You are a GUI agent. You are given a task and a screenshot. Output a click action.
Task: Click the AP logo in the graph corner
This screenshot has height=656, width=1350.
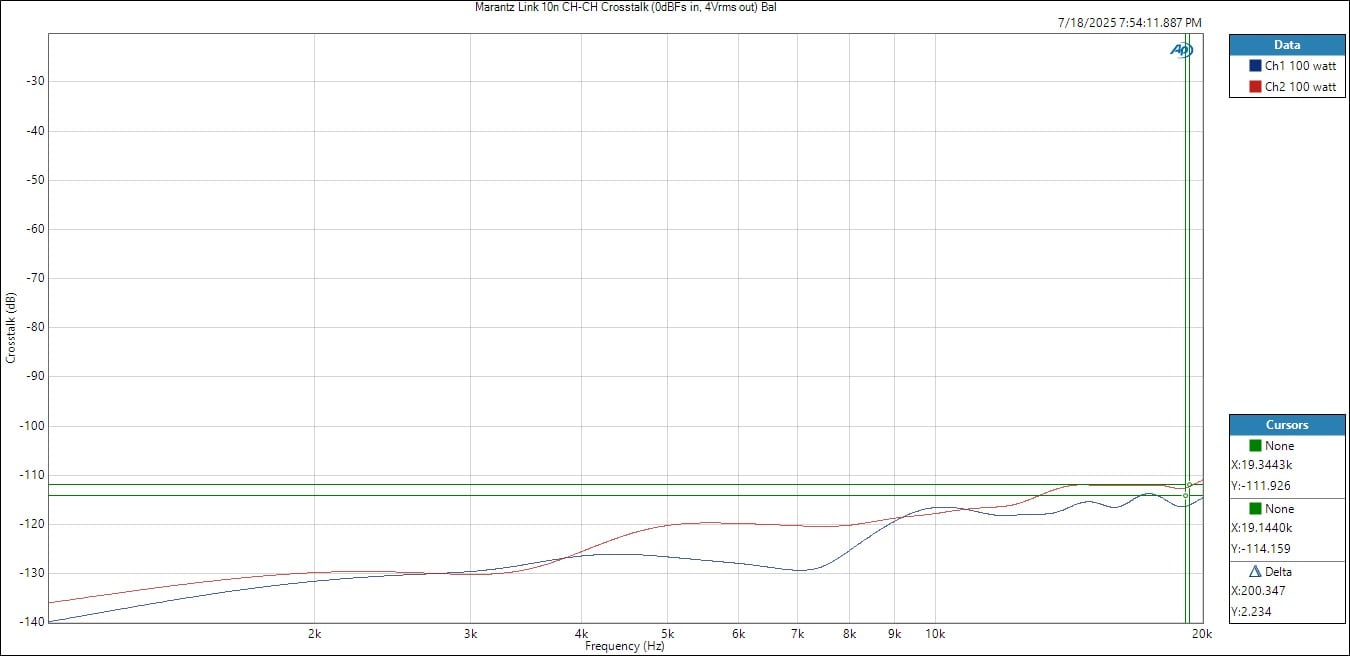point(1181,50)
